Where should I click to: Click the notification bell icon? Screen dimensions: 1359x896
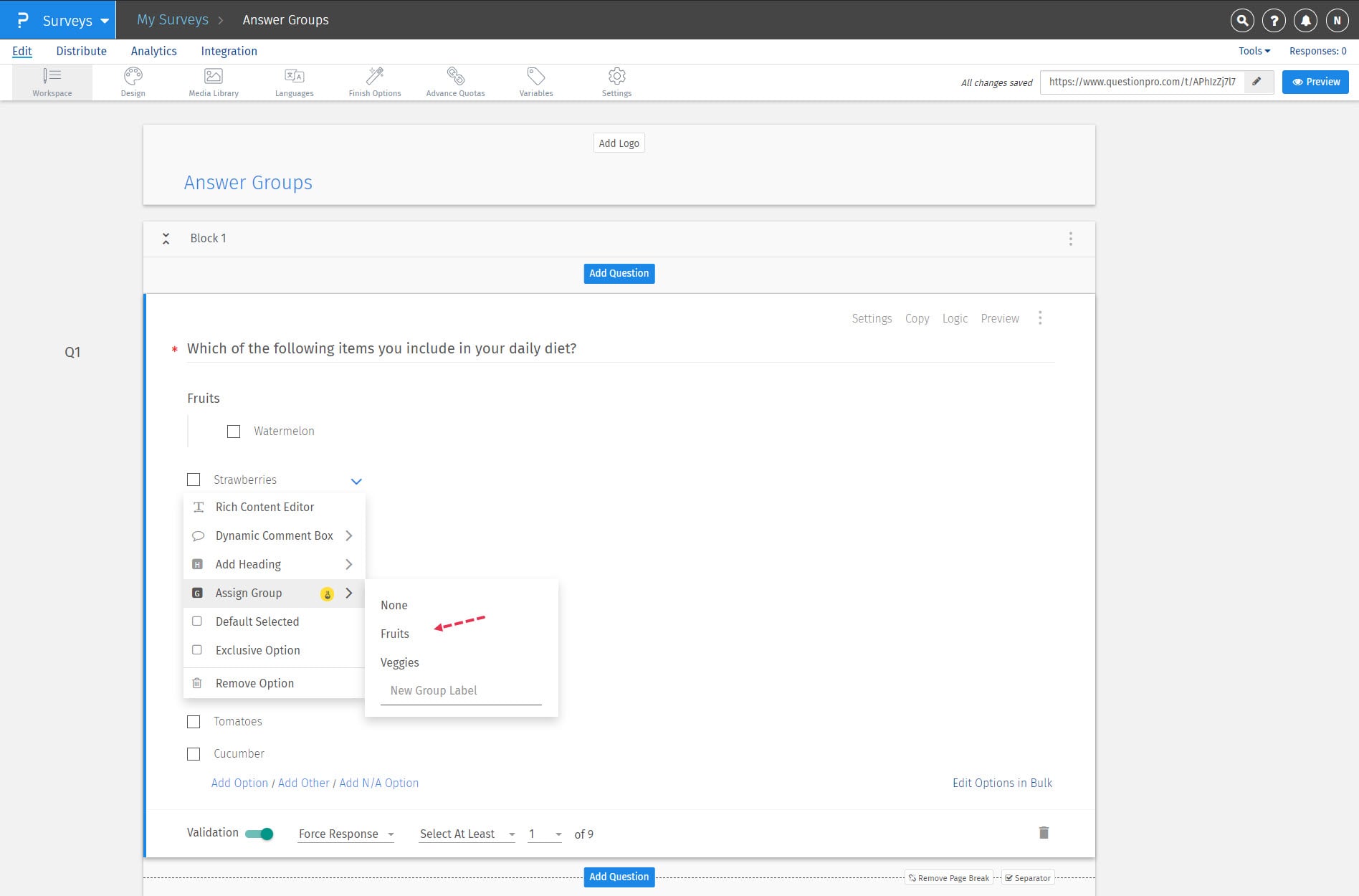(1305, 20)
